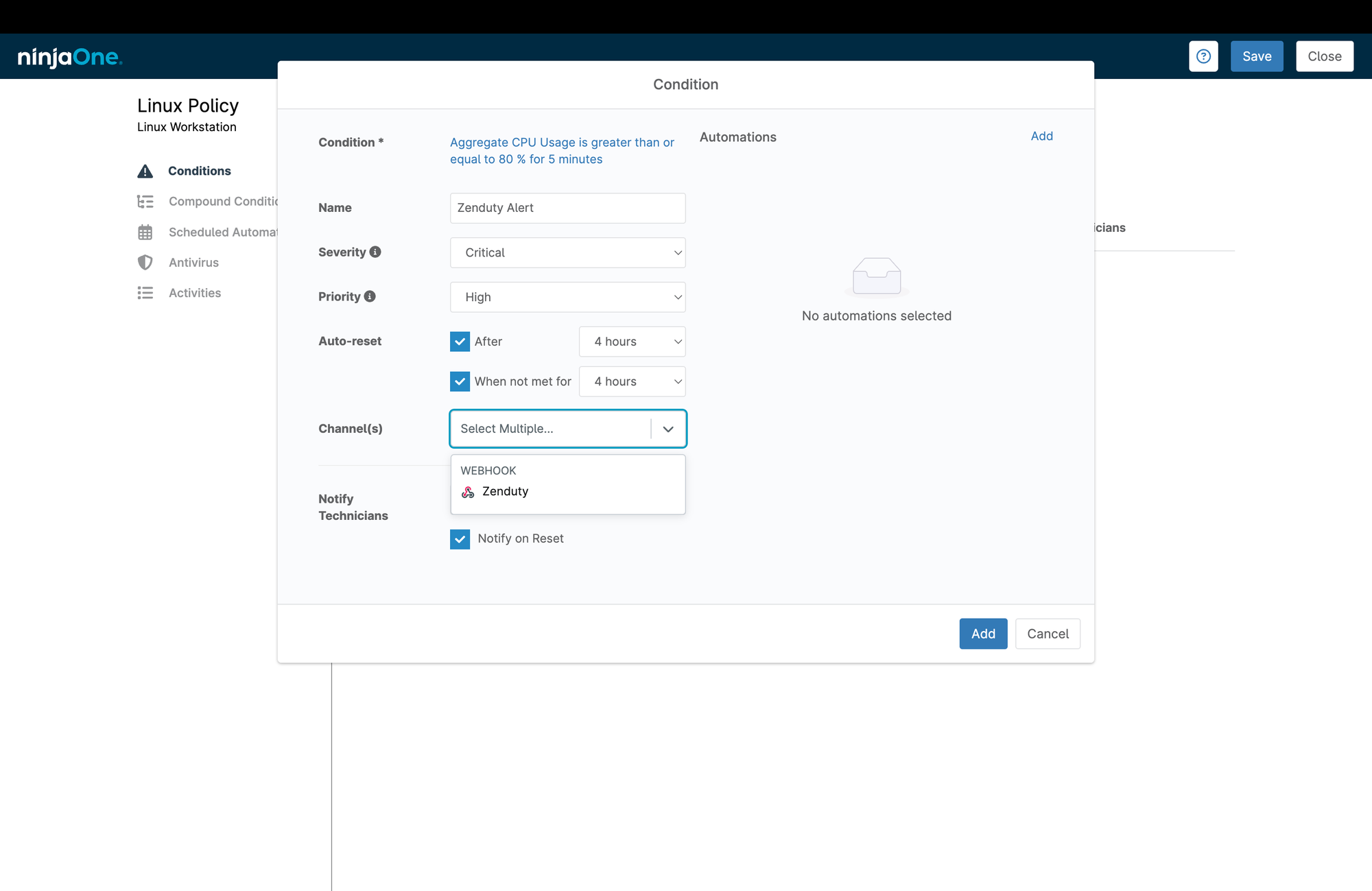1372x891 pixels.
Task: Open Antivirus section in sidebar
Action: click(193, 263)
